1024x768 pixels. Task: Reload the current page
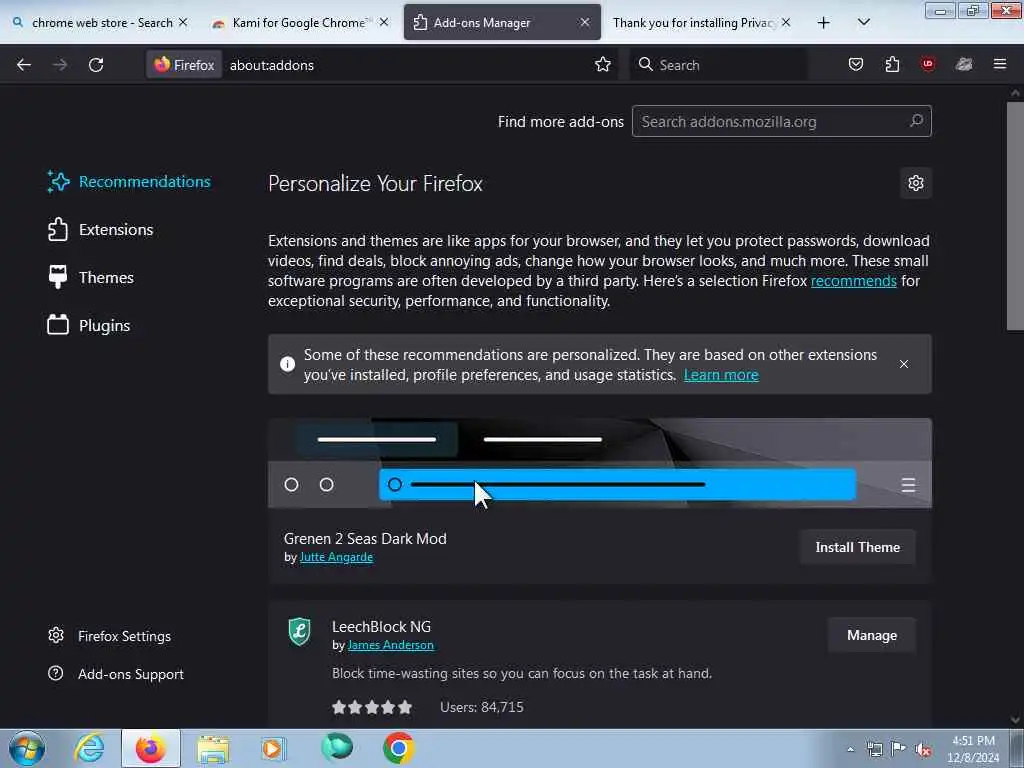click(96, 65)
